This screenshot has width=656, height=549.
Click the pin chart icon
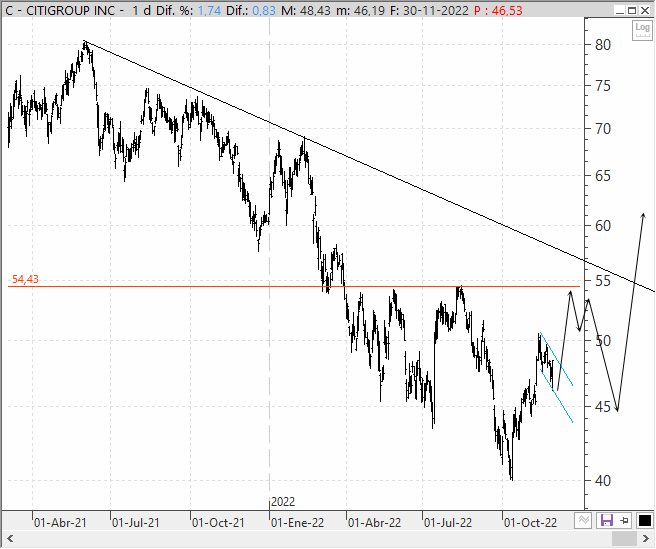[625, 521]
